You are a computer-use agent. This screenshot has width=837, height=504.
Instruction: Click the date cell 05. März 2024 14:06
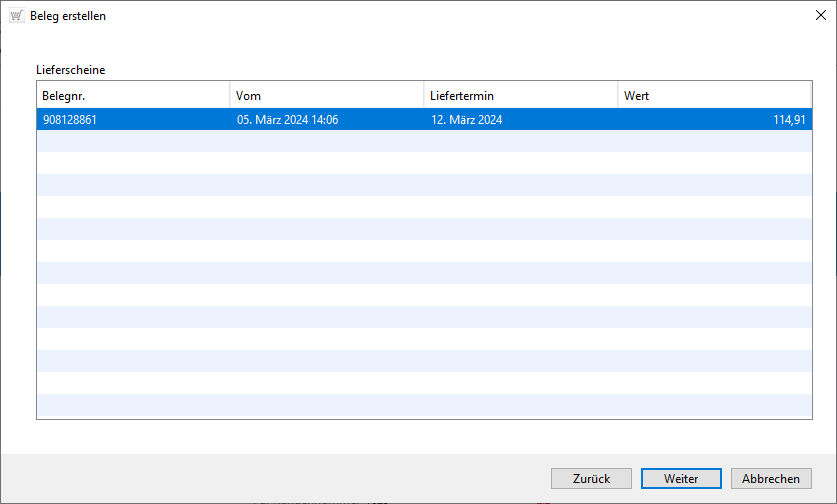click(x=287, y=120)
